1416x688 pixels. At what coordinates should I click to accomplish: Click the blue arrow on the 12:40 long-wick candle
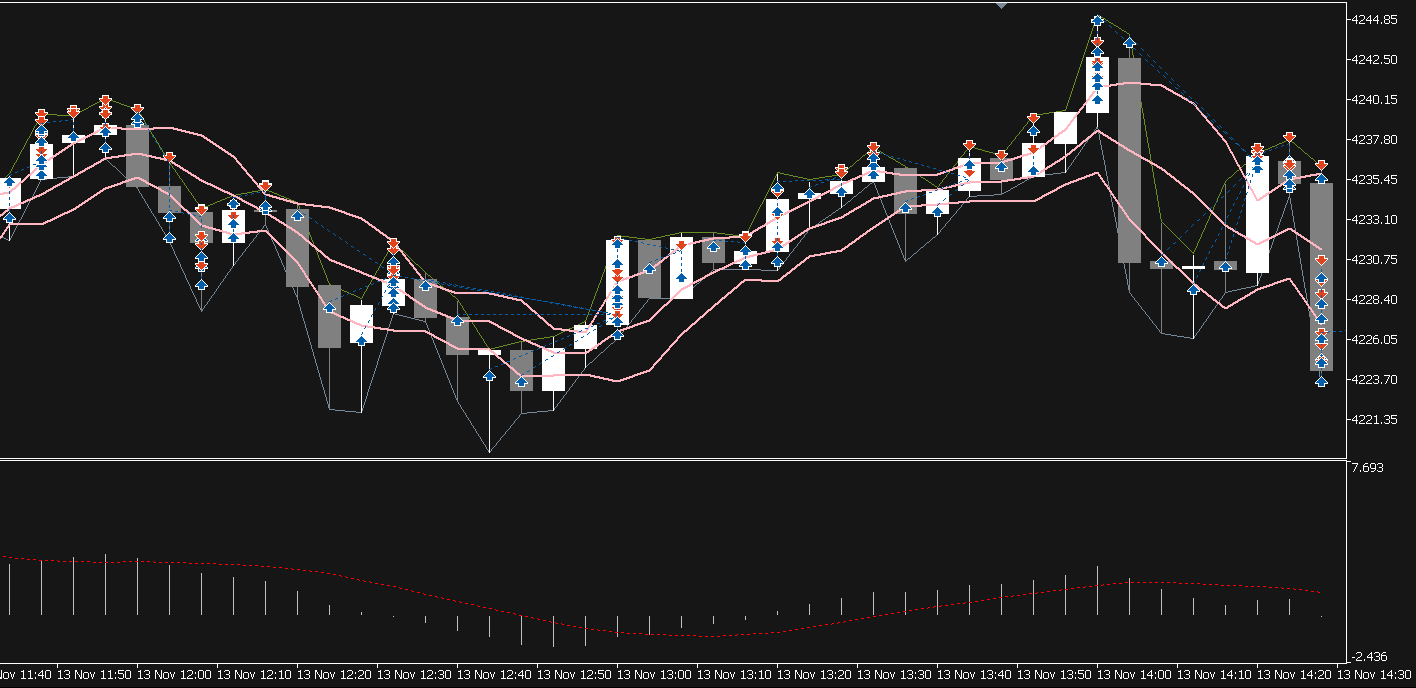click(x=489, y=376)
